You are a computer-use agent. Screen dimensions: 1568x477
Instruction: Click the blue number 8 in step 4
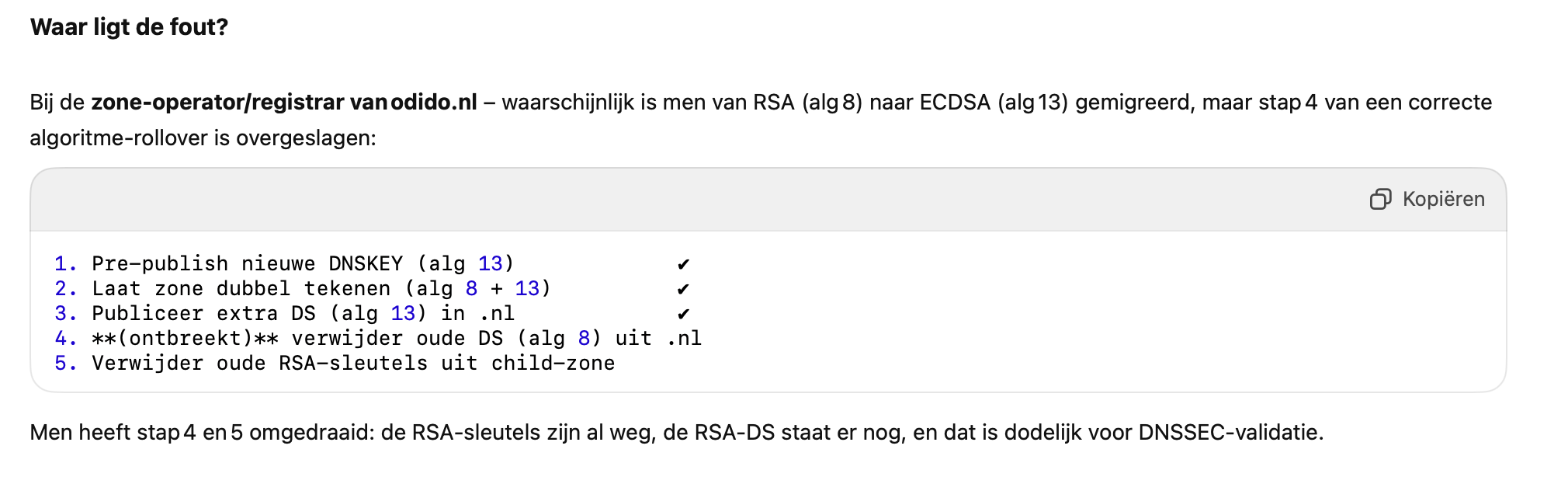[x=584, y=339]
